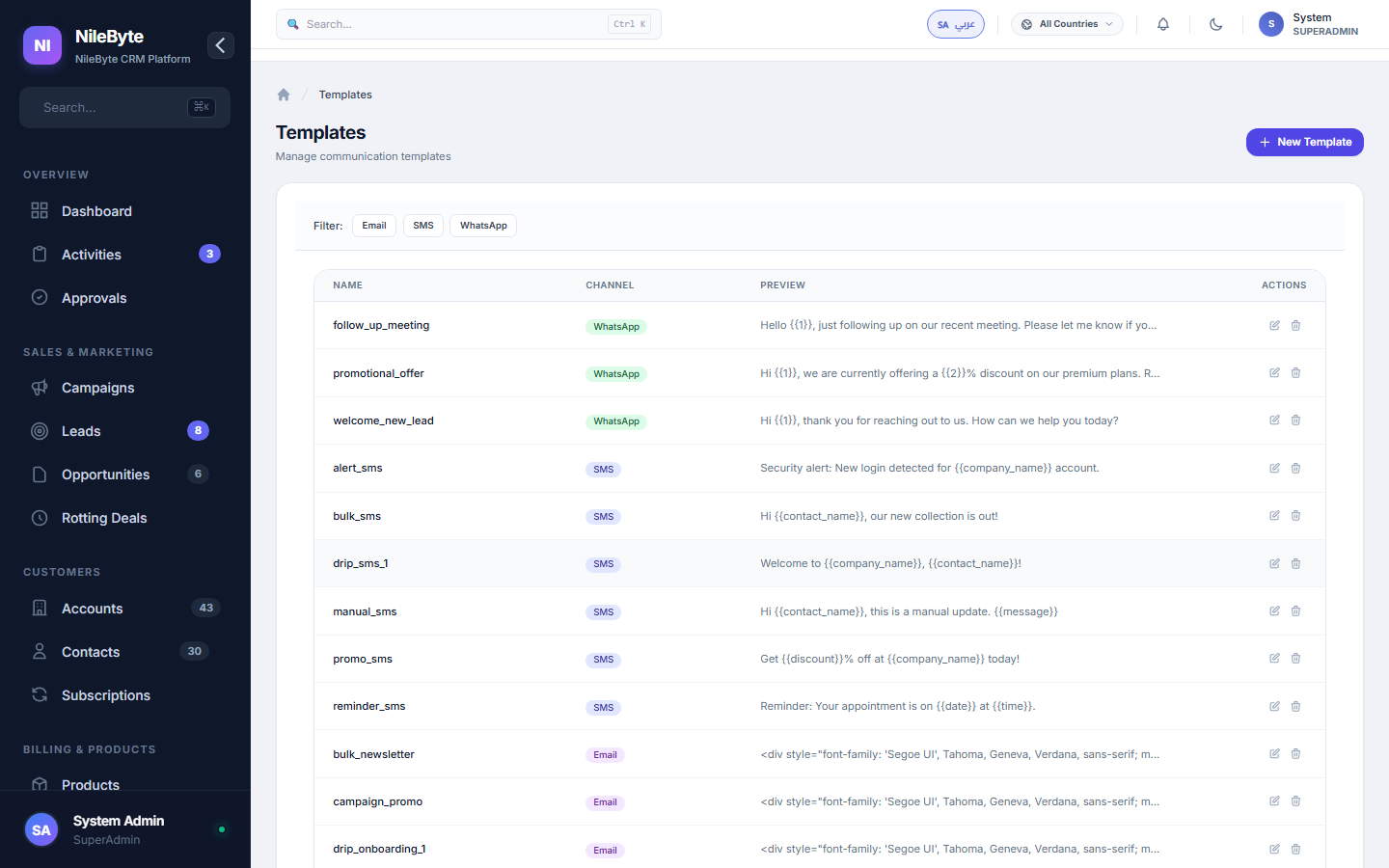Filter templates by WhatsApp
The image size is (1389, 868).
[483, 226]
